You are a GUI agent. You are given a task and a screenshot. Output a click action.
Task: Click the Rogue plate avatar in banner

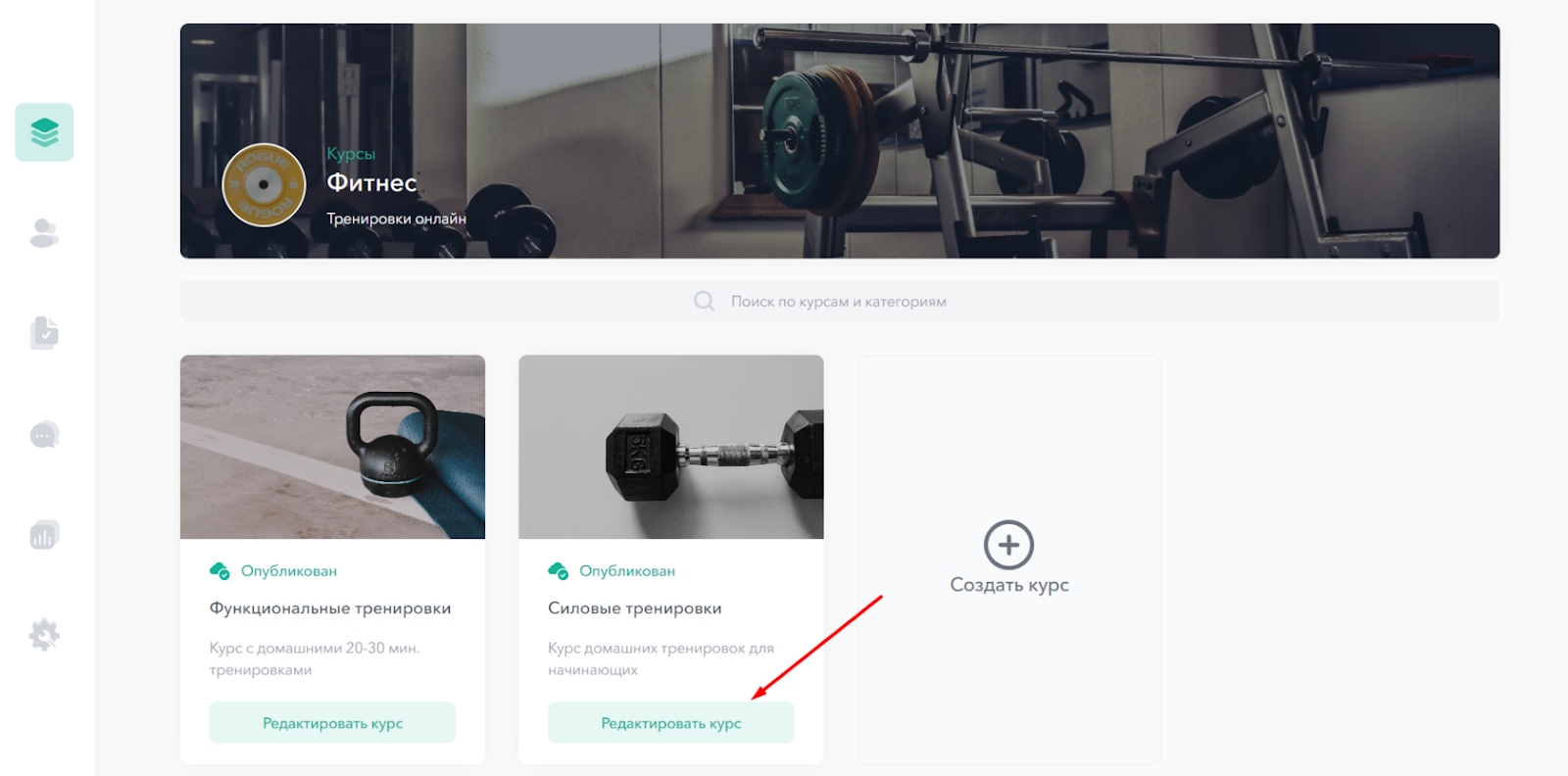(x=264, y=184)
